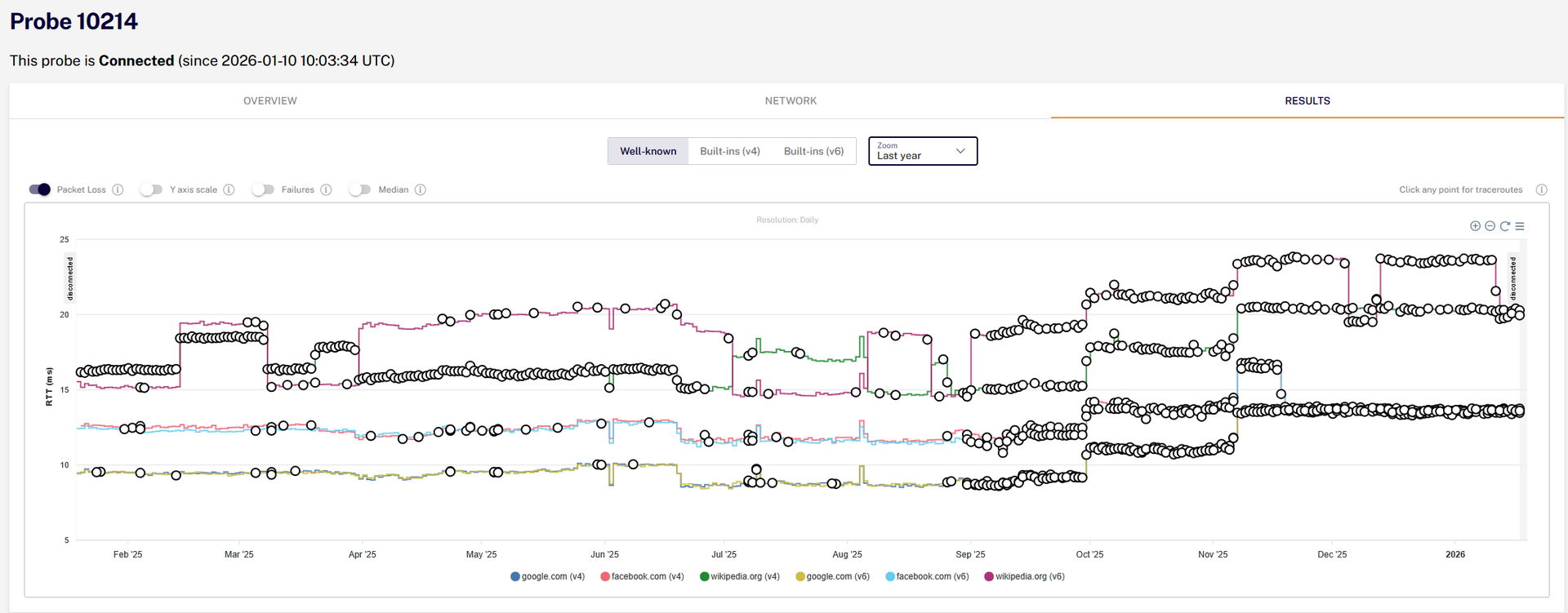The height and width of the screenshot is (613, 1568).
Task: Reset chart zoom with the refresh icon
Action: click(1504, 226)
